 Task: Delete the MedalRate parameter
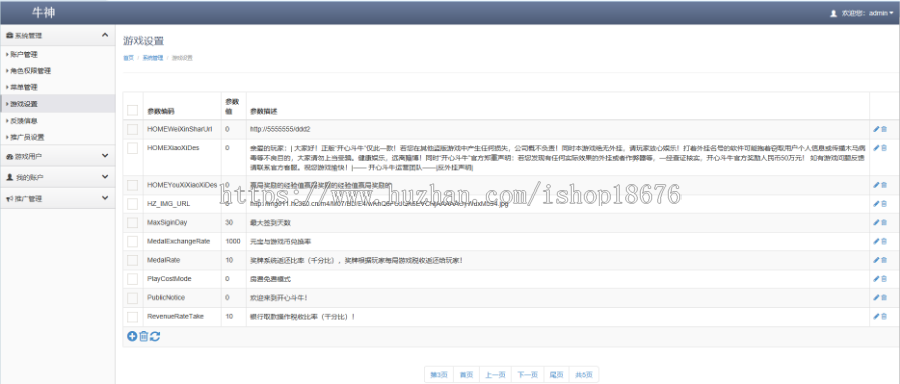coord(884,260)
